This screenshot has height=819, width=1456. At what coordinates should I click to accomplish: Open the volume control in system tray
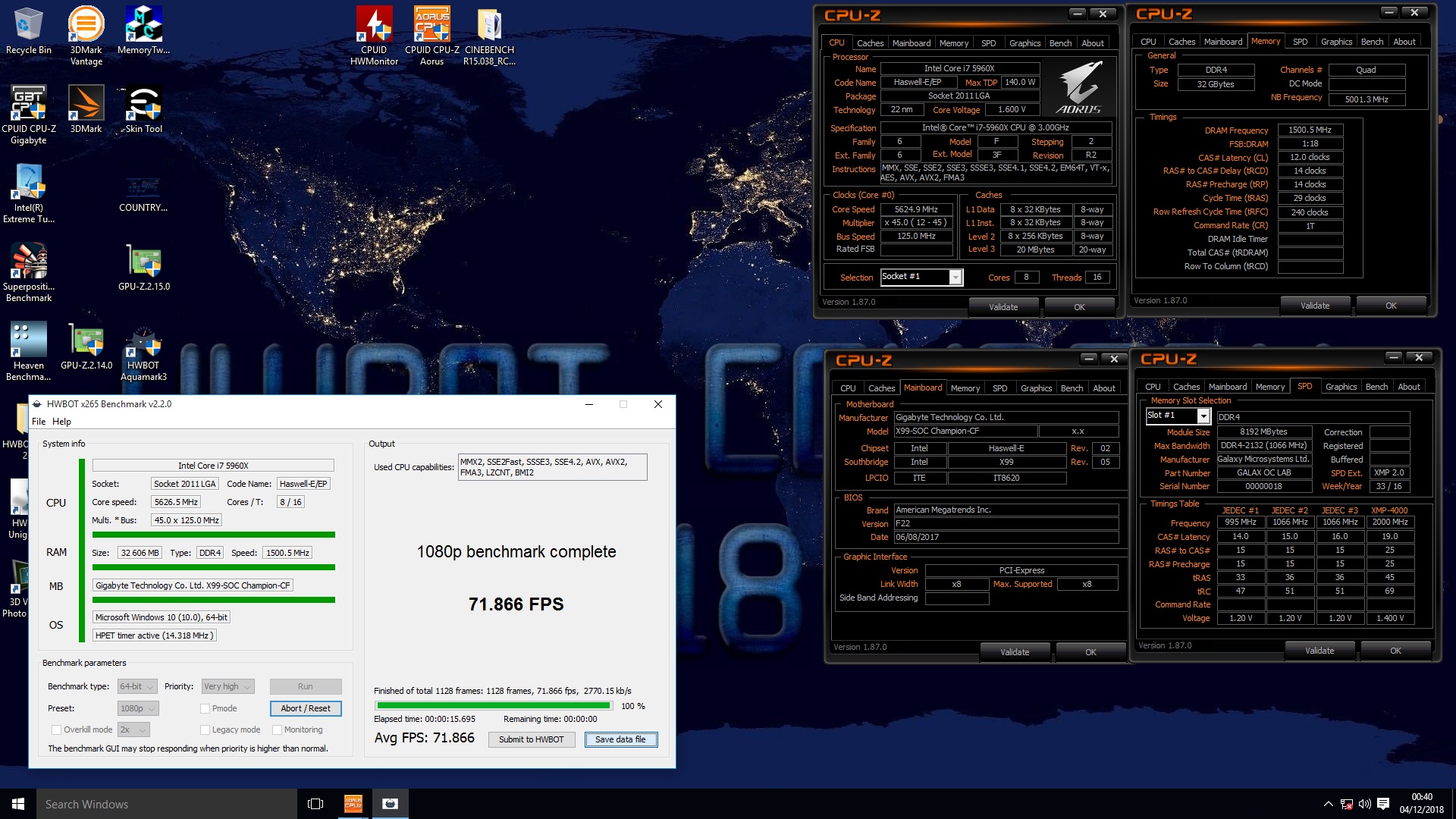pos(1365,804)
